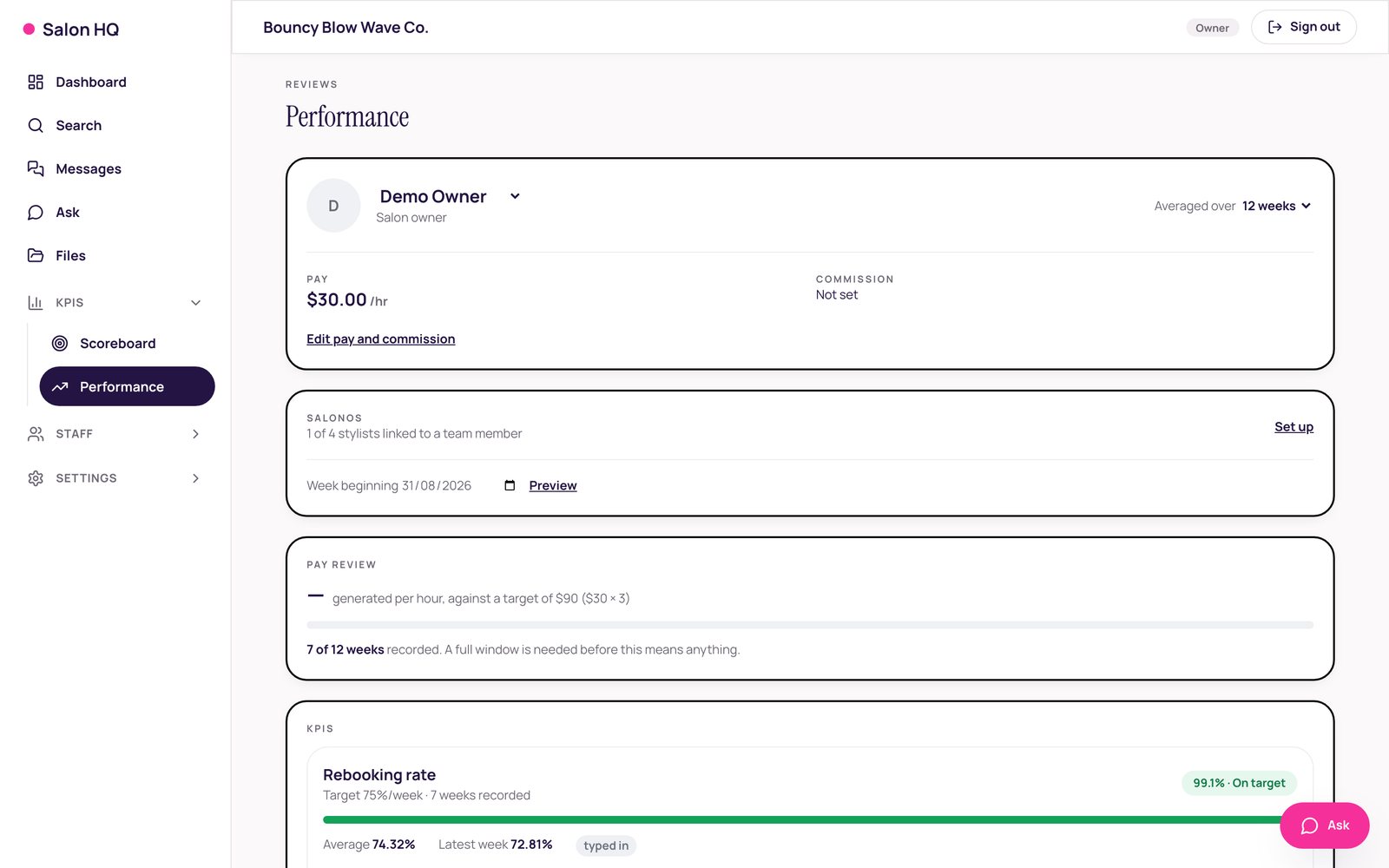This screenshot has width=1389, height=868.
Task: Click the 99.1% On target badge
Action: tap(1239, 783)
